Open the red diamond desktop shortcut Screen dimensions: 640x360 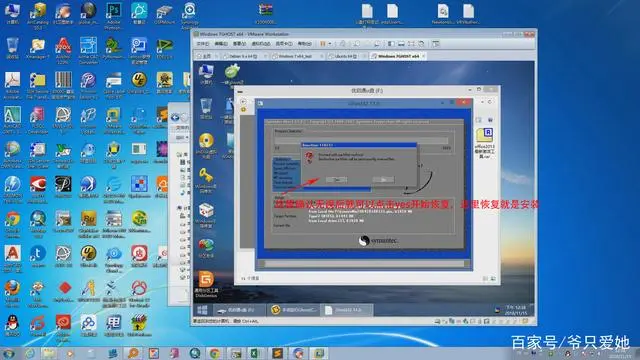point(64,288)
